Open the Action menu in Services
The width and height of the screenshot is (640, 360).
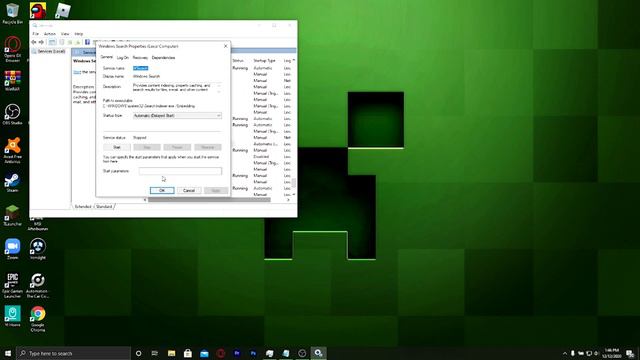49,34
